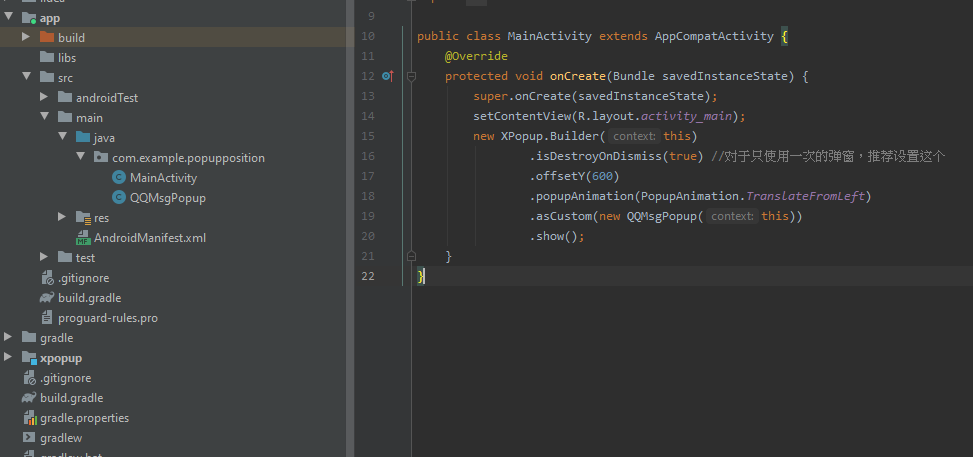The height and width of the screenshot is (457, 973).
Task: Click the app .gitignore file icon
Action: [x=47, y=278]
